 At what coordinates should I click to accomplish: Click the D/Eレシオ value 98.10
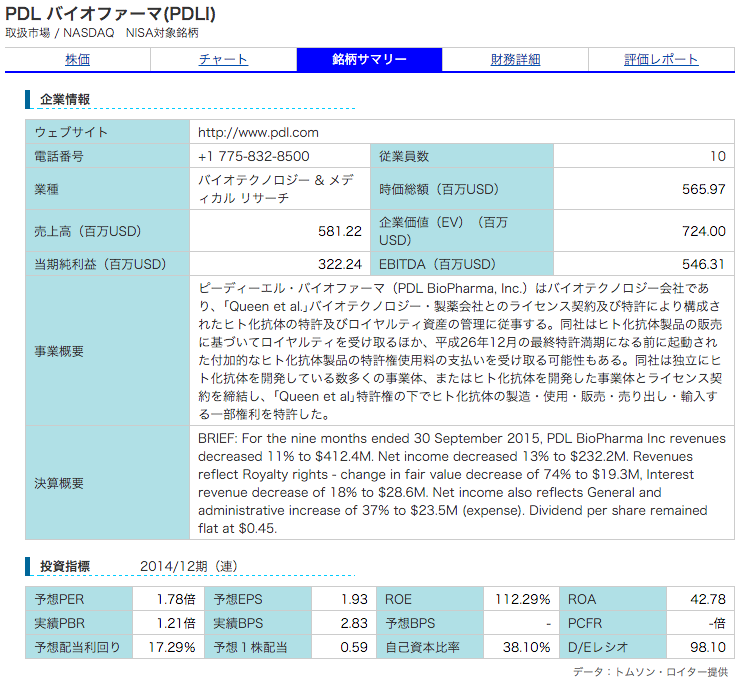708,647
